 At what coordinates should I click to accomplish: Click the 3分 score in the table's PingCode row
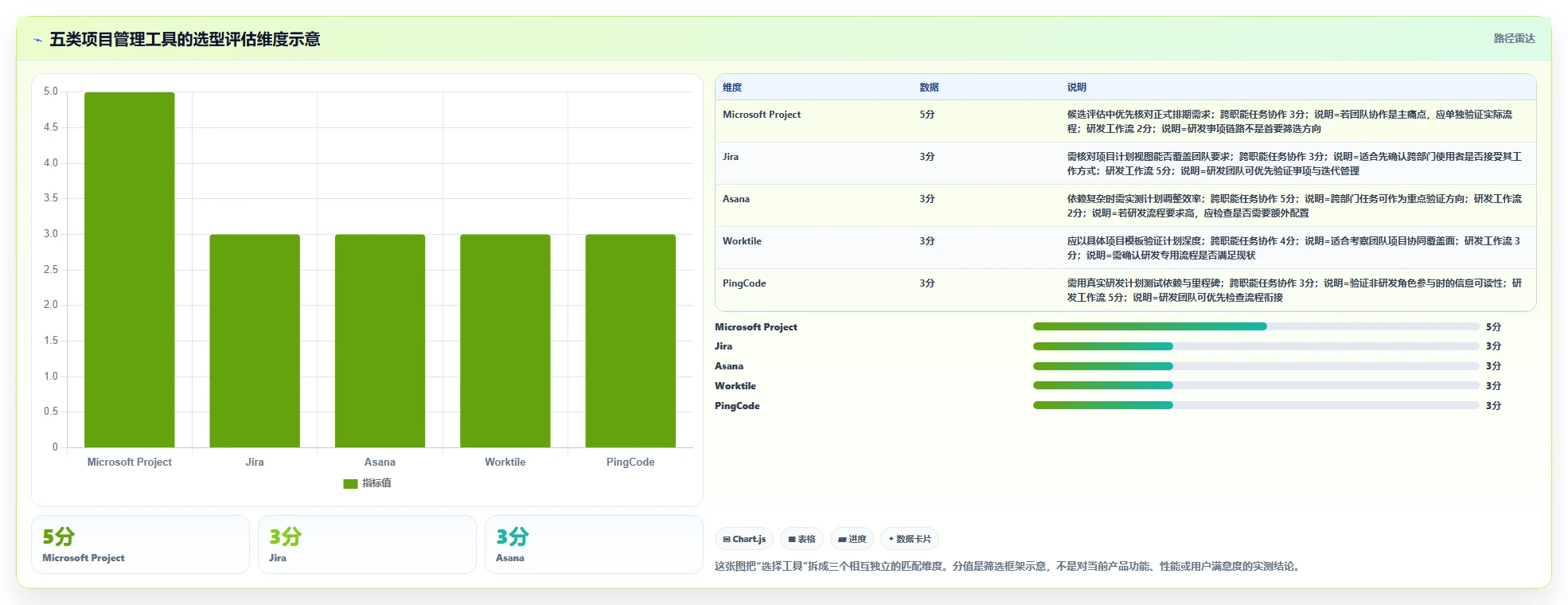927,283
